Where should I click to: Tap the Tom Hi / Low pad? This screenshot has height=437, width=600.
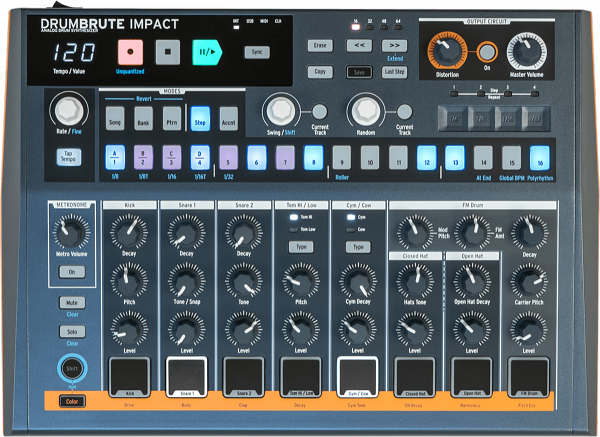coord(300,377)
